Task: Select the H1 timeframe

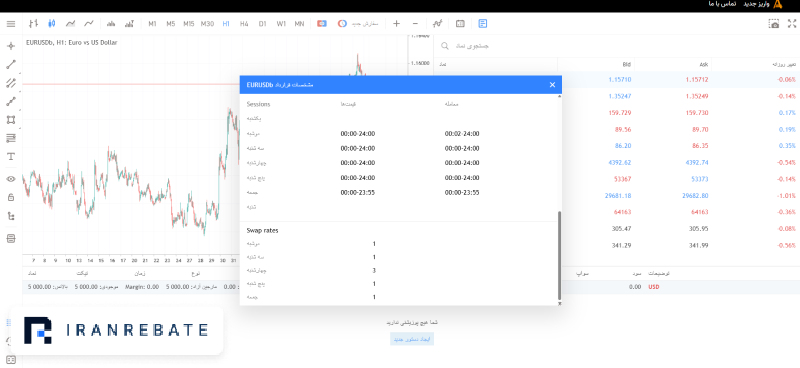Action: (226, 23)
